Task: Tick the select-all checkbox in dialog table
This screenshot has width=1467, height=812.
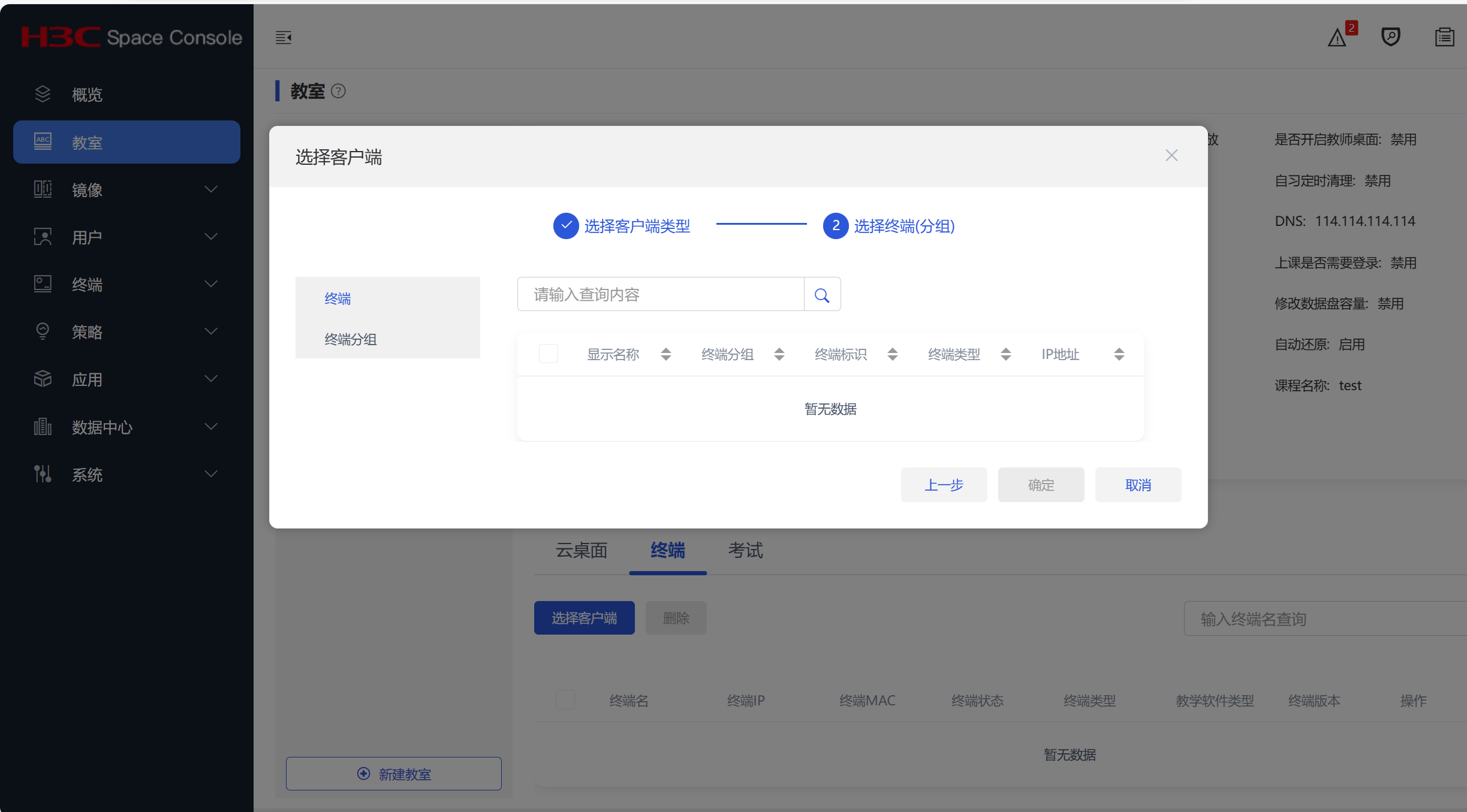Action: tap(548, 354)
